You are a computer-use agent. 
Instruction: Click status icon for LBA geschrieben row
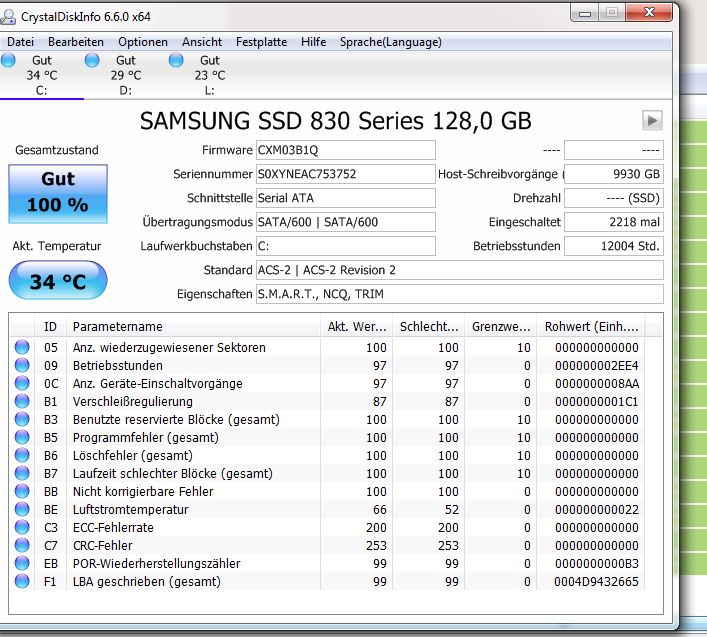[22, 582]
